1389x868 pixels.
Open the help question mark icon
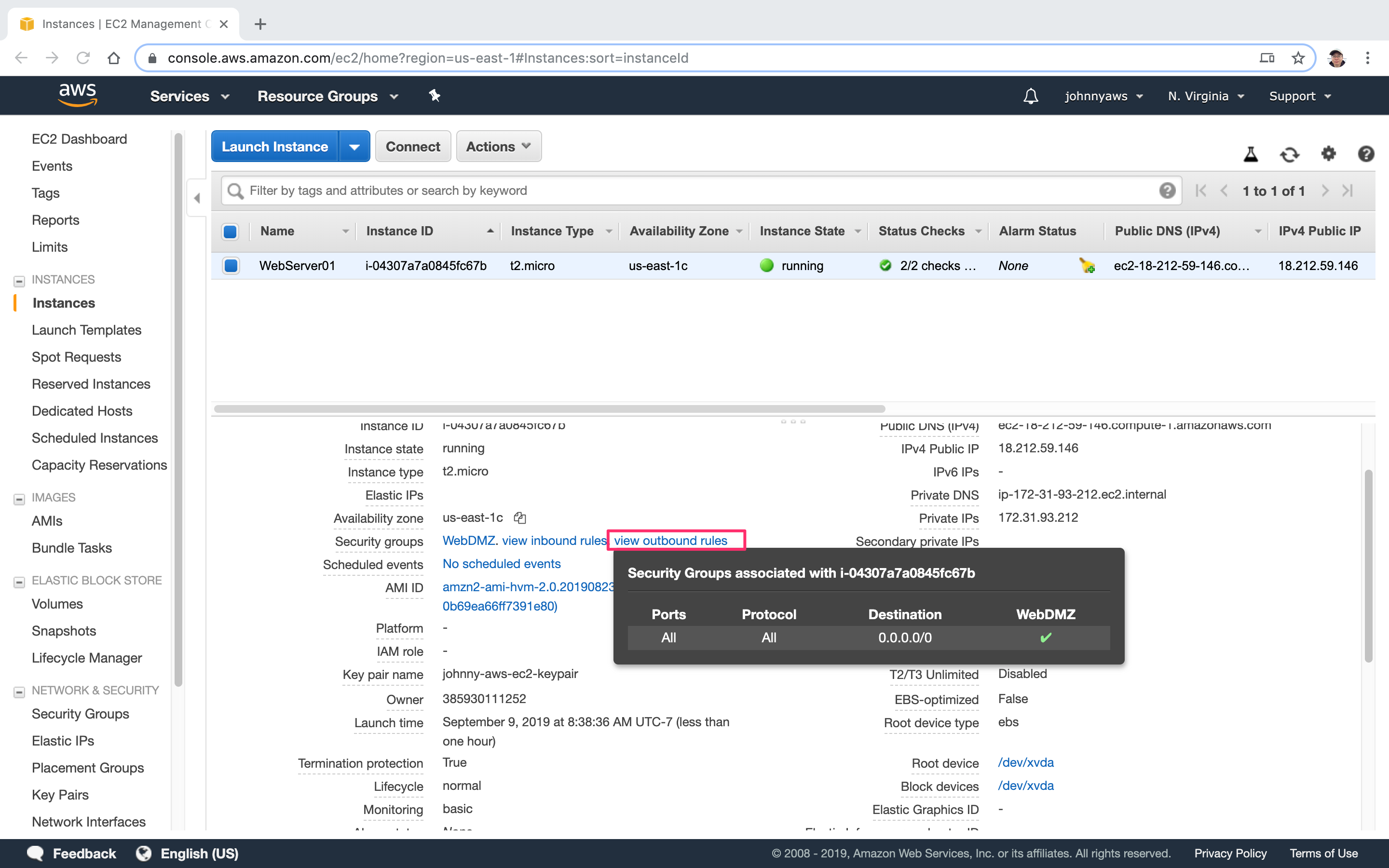(1365, 154)
